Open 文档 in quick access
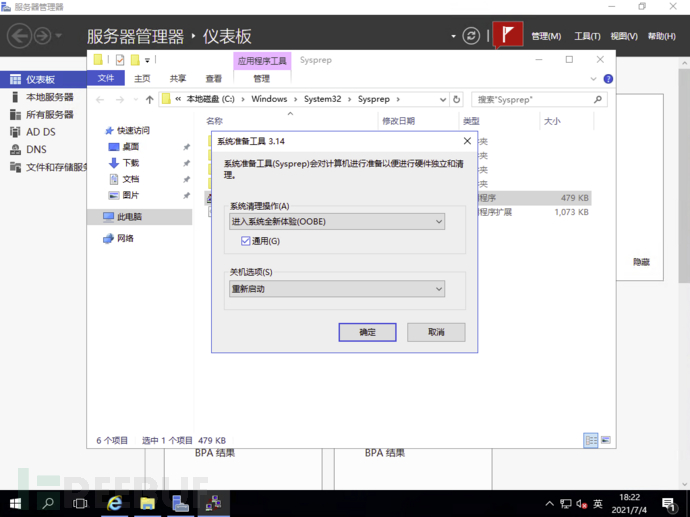The width and height of the screenshot is (690, 517). (130, 180)
